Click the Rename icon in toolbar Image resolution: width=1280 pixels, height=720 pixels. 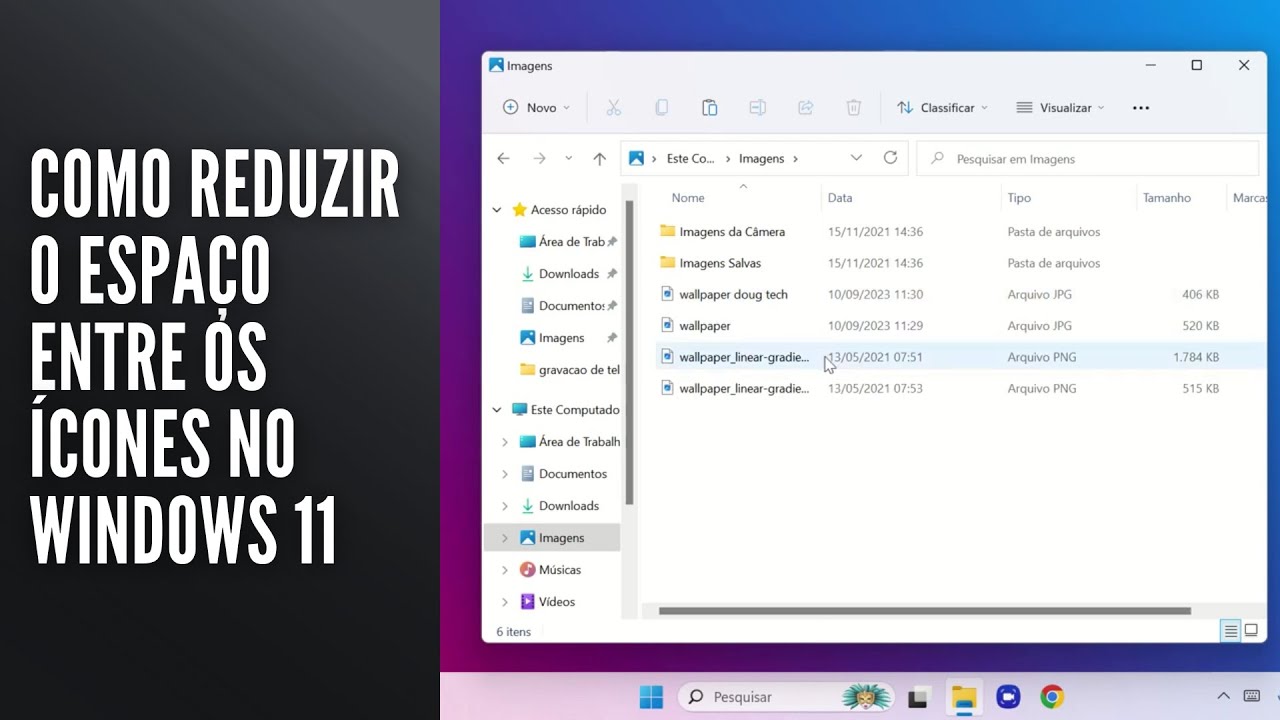coord(757,107)
